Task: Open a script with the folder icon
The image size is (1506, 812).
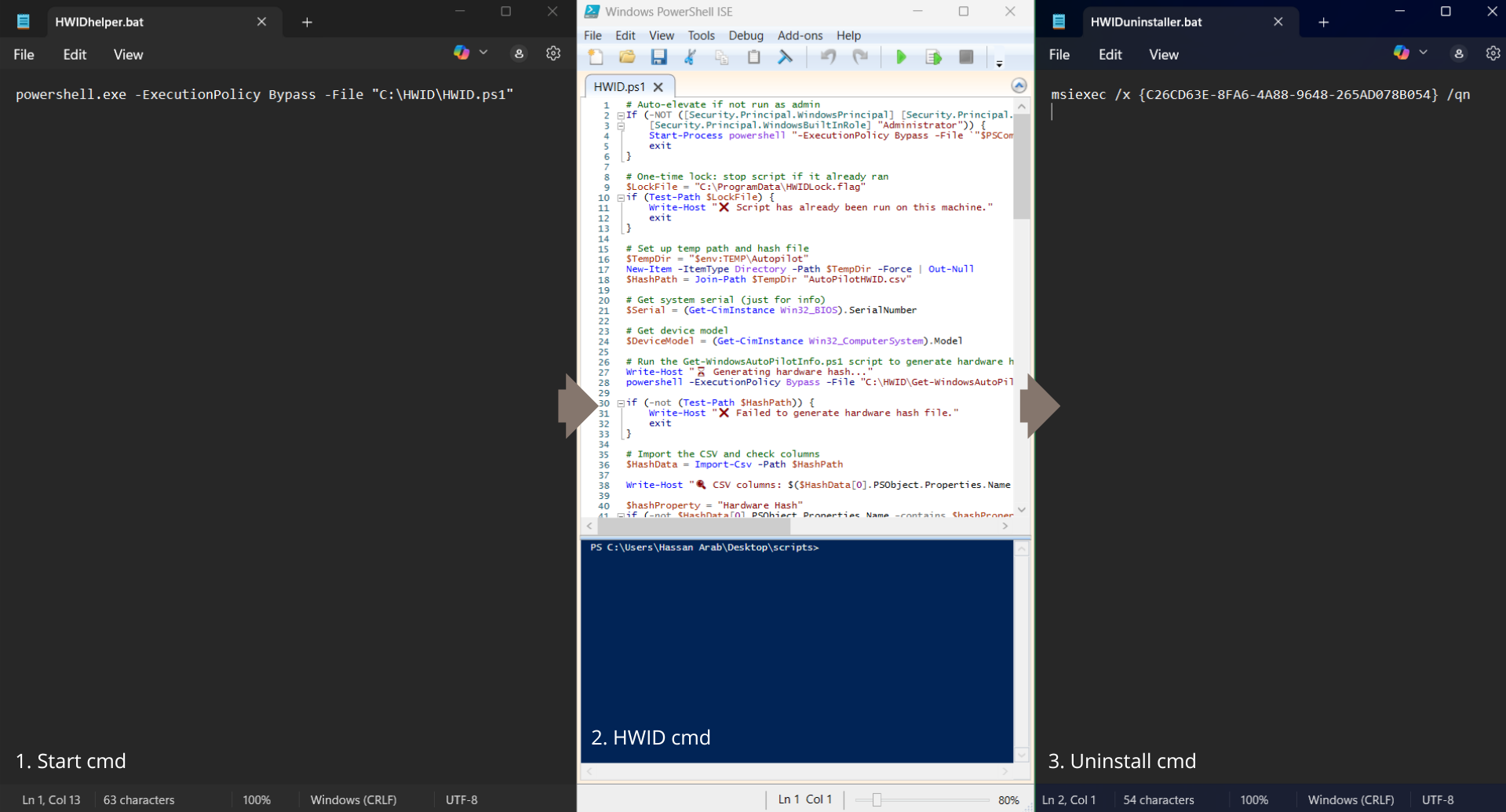Action: [x=627, y=57]
